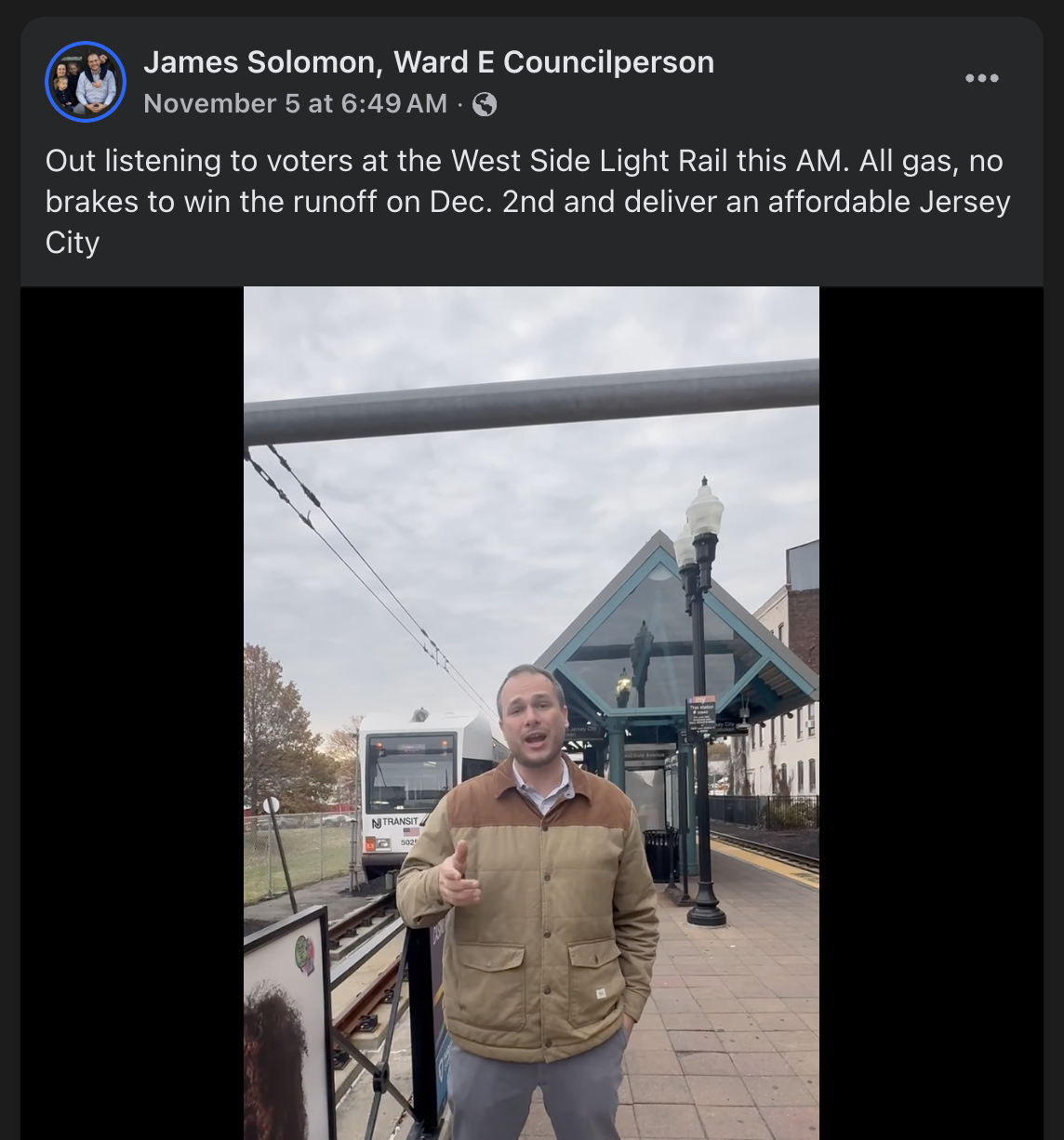This screenshot has height=1140, width=1064.
Task: Click the station information sign on lamp post
Action: pos(702,715)
